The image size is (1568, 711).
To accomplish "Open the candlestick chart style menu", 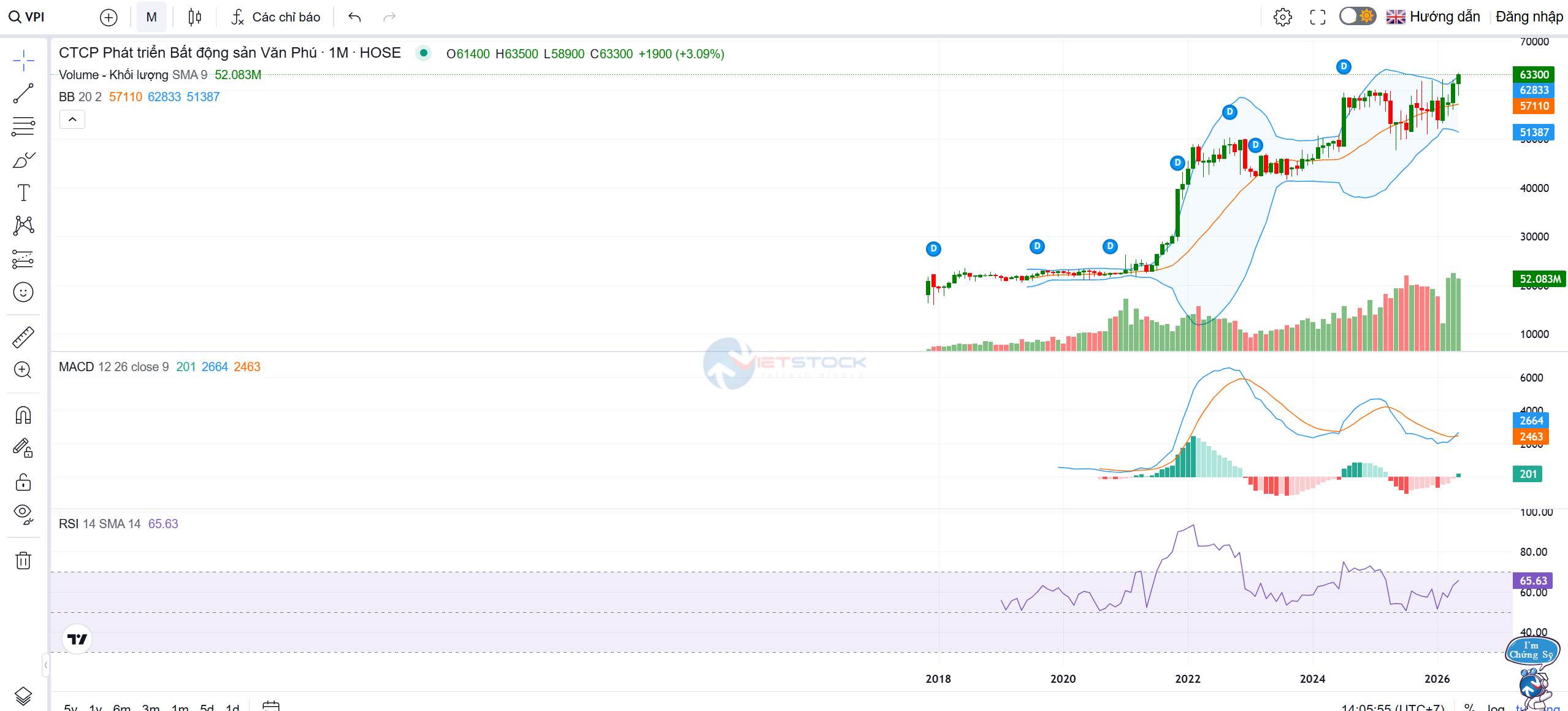I will 195,17.
